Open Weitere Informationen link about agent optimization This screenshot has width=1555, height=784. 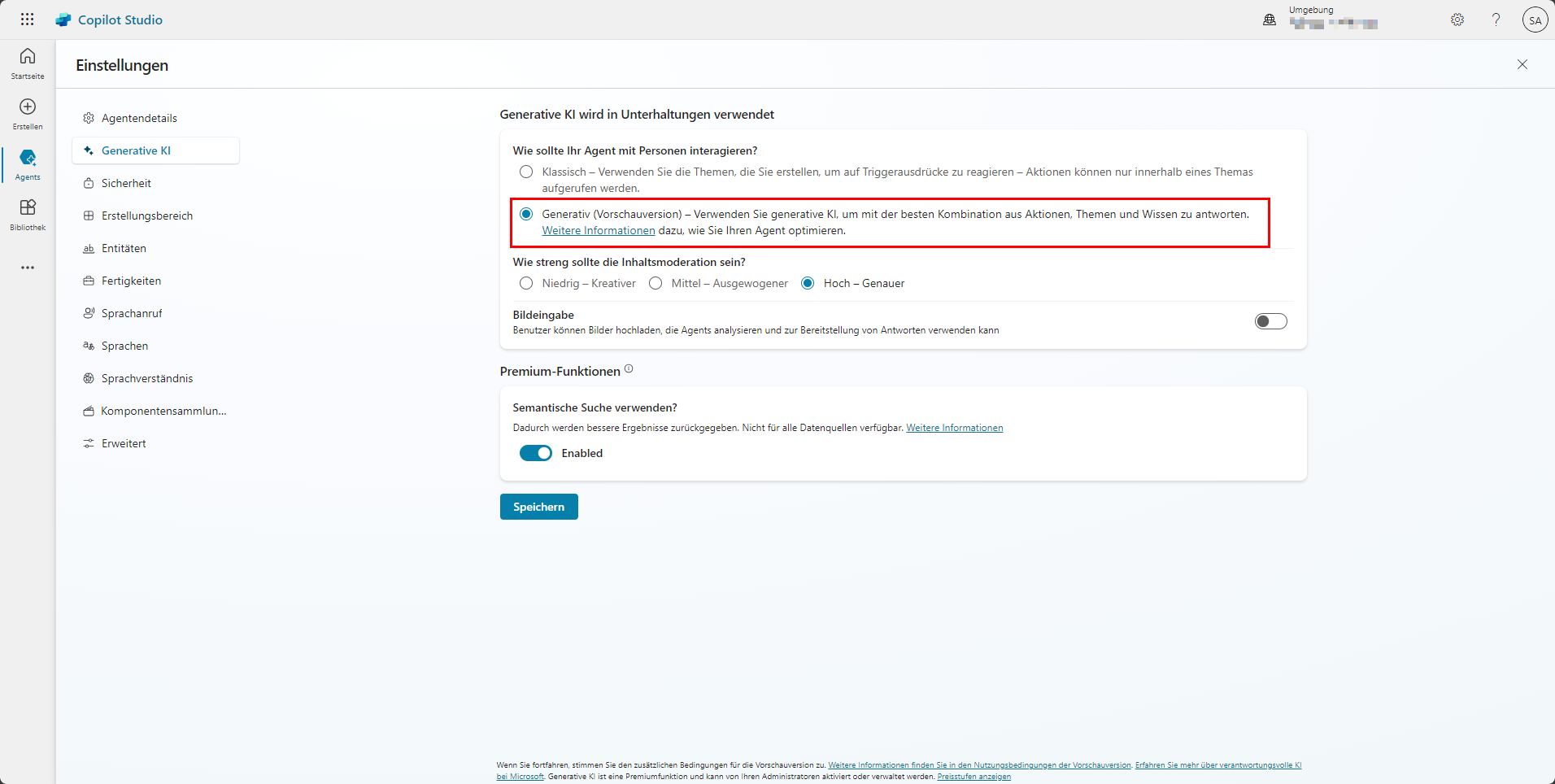(599, 230)
